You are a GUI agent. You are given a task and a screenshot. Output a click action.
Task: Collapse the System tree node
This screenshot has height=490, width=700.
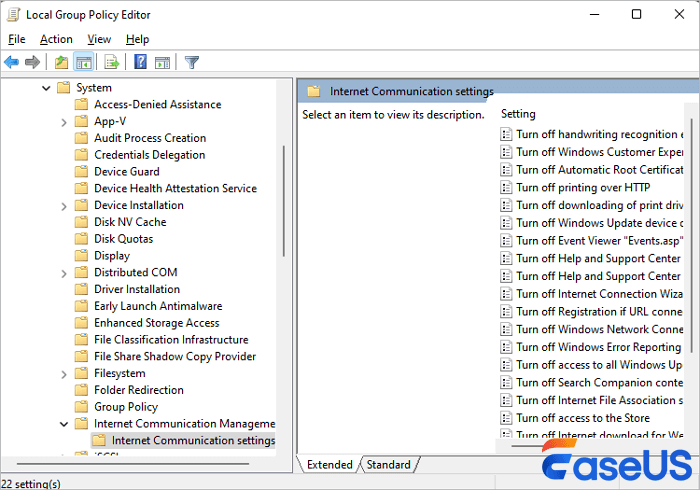pos(47,88)
